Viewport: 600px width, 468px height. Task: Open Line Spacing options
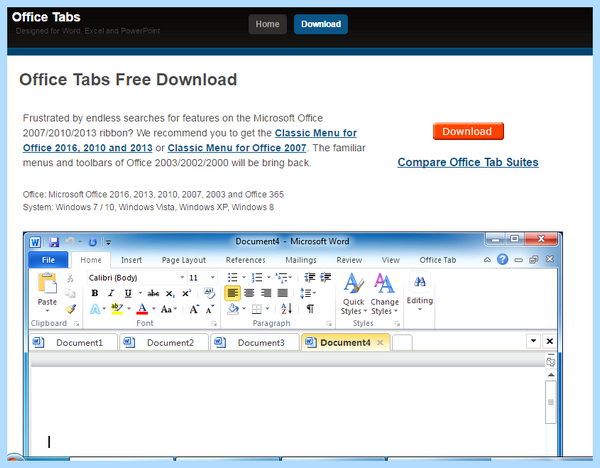pyautogui.click(x=307, y=293)
